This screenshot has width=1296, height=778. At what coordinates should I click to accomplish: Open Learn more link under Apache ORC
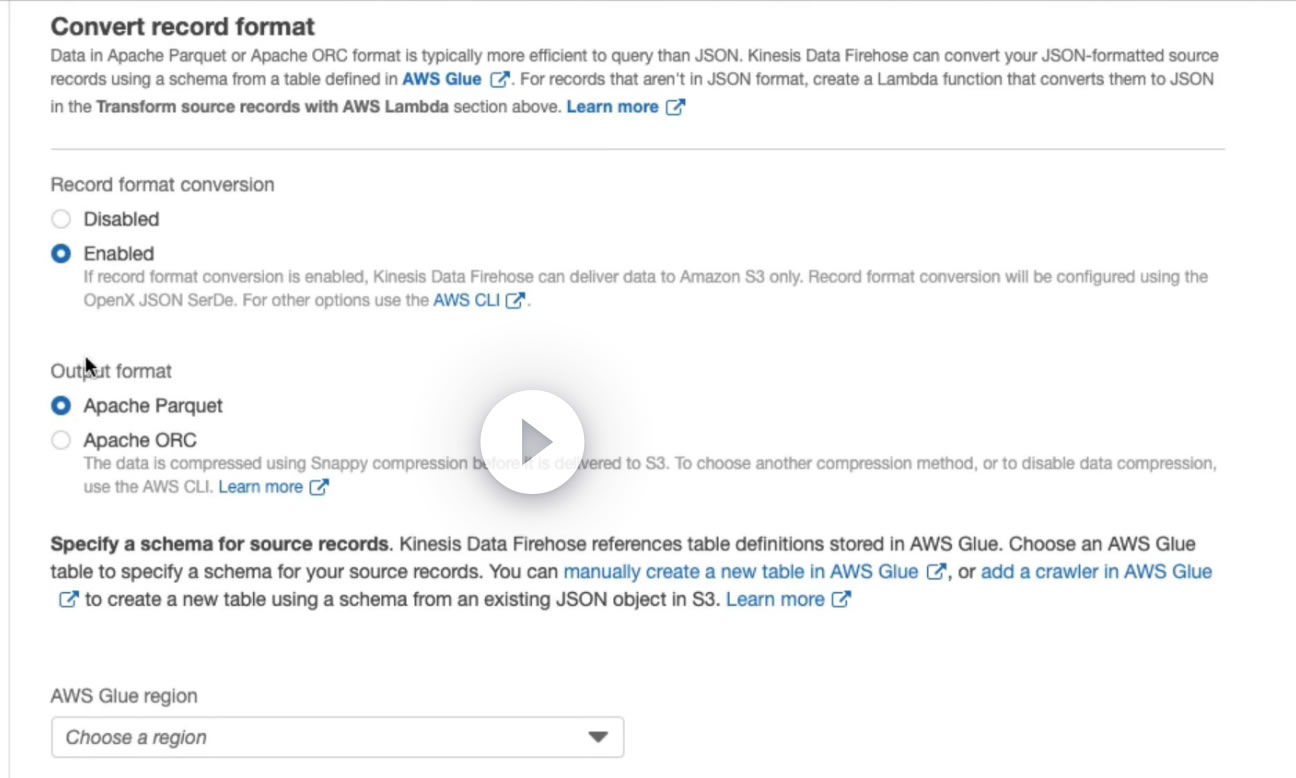click(x=260, y=487)
